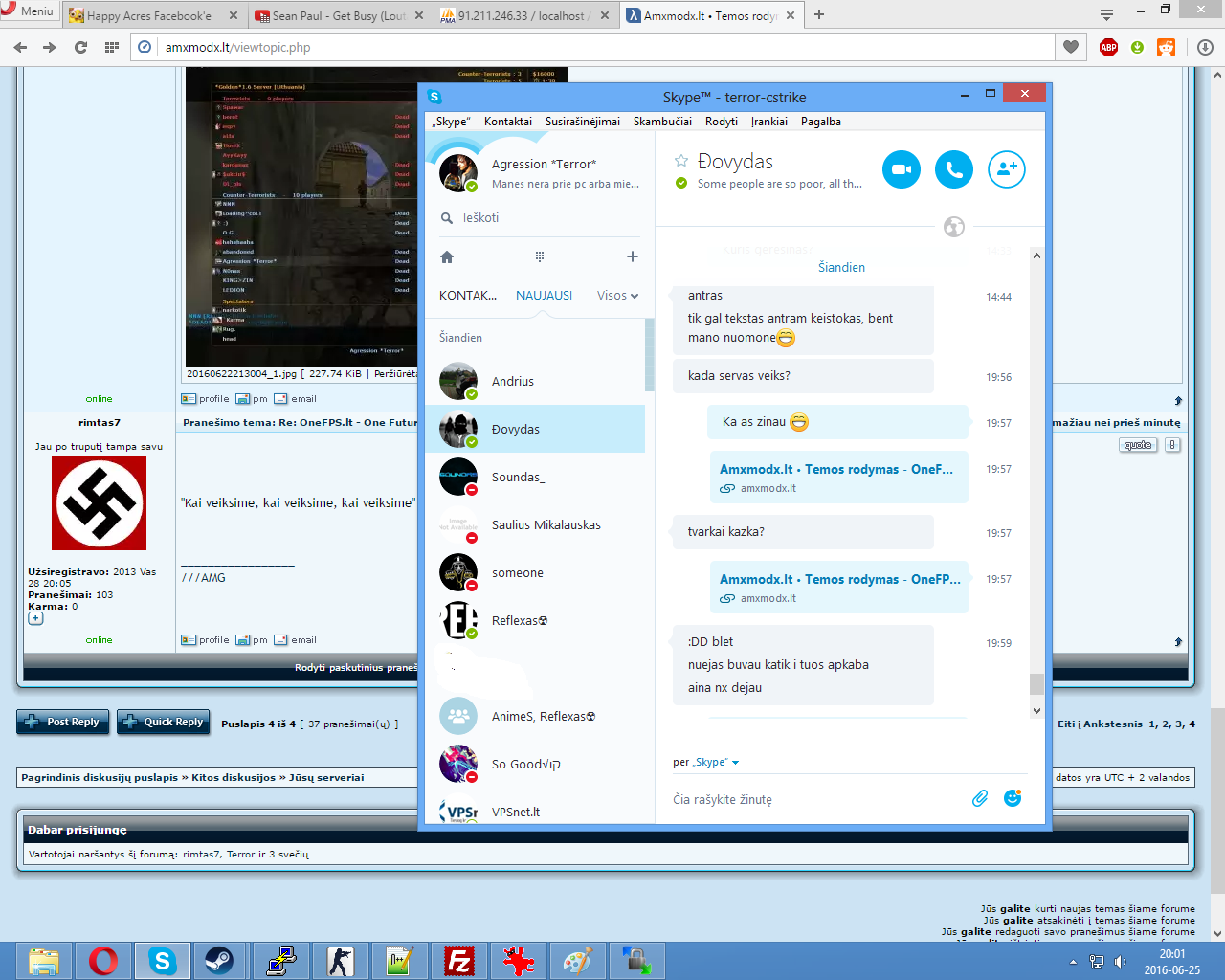Screen dimensions: 1225x980
Task: Open the AnimeS, Reflexas group chat
Action: click(x=535, y=716)
